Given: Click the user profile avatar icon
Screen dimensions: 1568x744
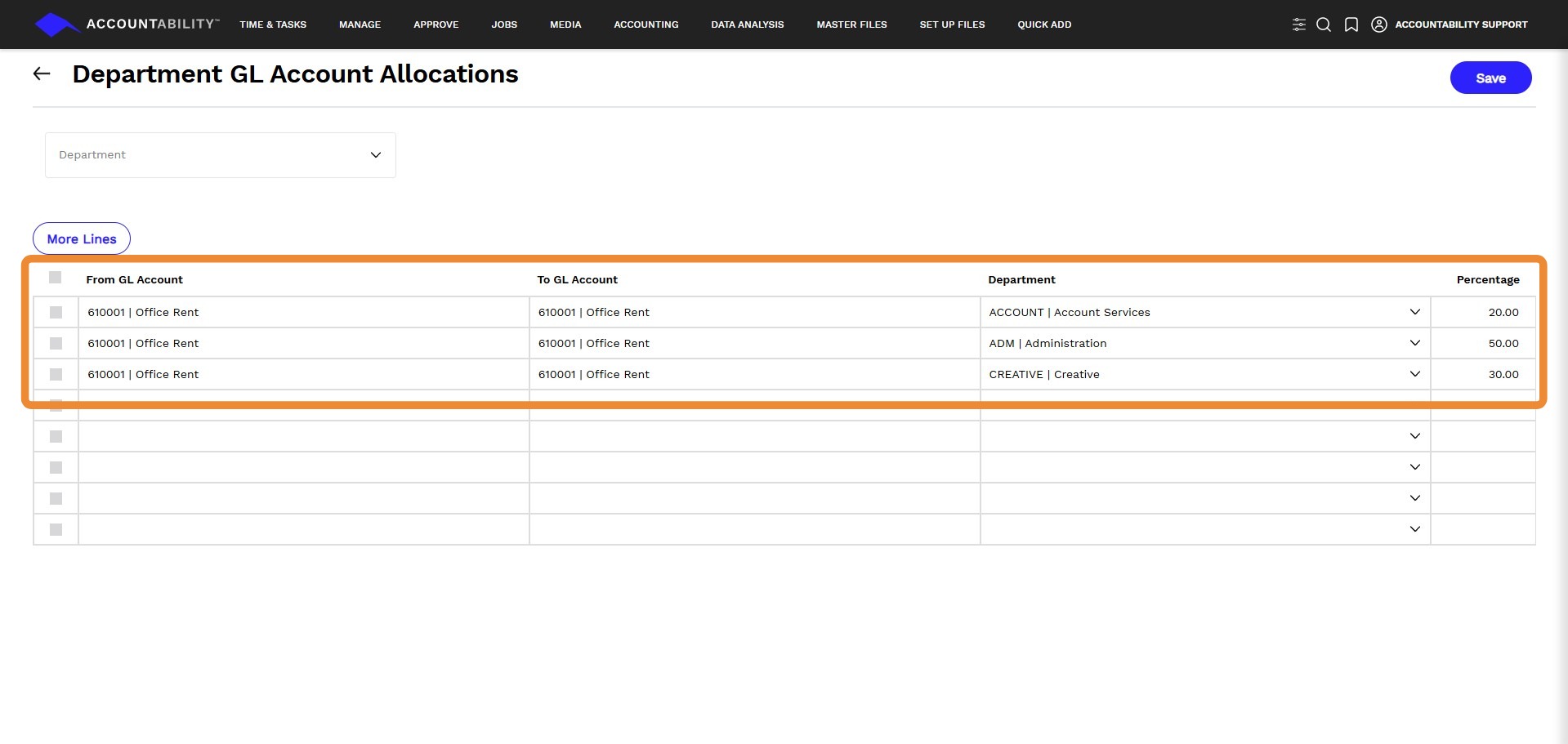Looking at the screenshot, I should tap(1379, 25).
